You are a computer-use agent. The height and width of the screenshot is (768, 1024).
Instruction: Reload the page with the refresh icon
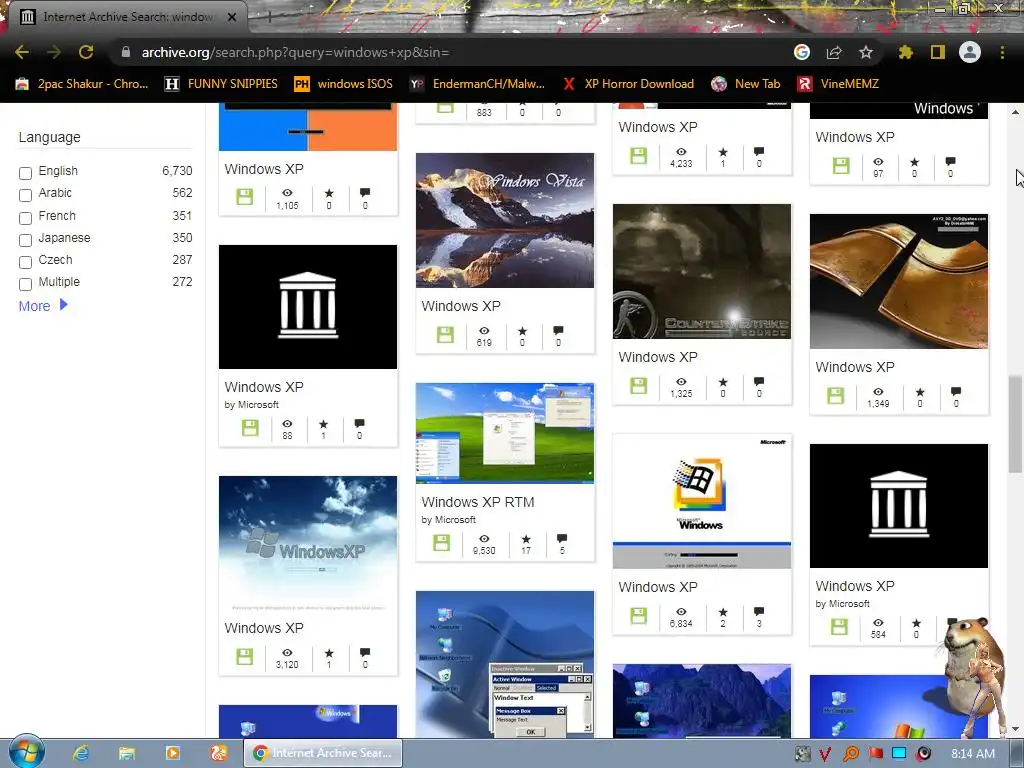tap(86, 52)
